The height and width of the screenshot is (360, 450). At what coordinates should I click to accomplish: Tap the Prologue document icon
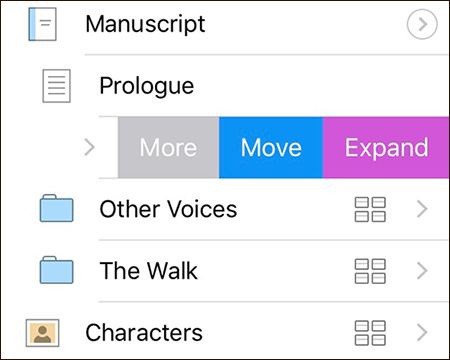pos(56,86)
